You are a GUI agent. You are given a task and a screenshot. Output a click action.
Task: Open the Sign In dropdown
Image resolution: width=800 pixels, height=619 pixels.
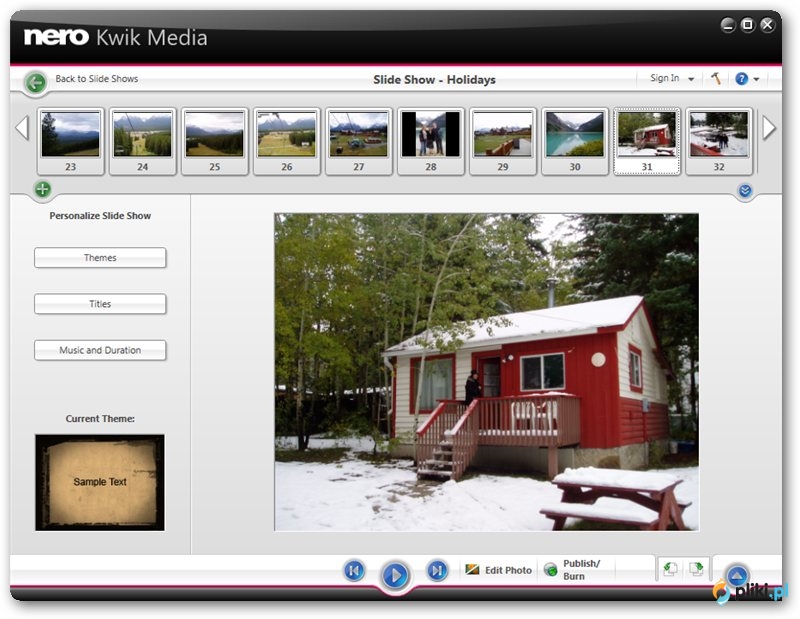pos(671,78)
